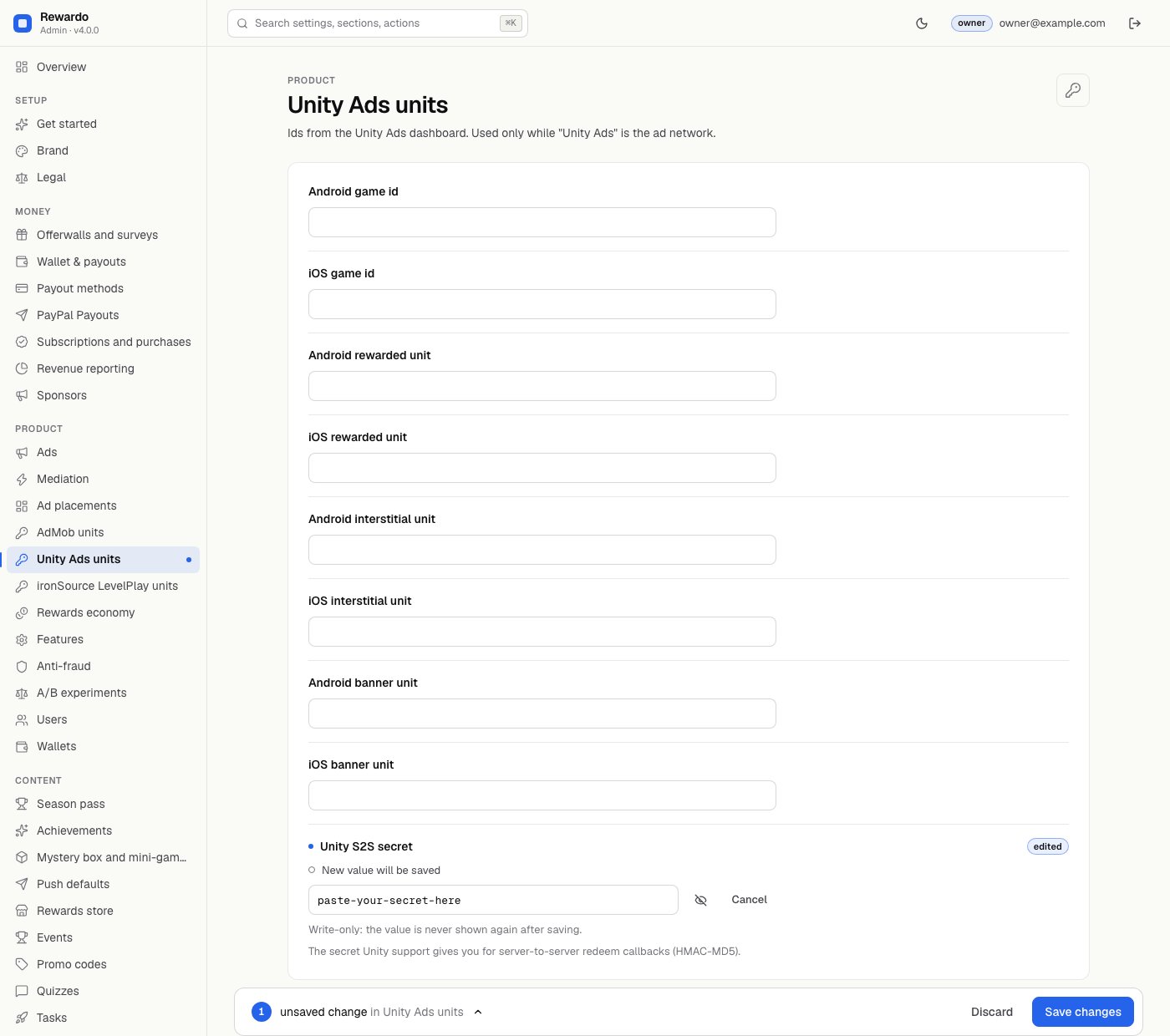Click owner@example.com account label

tap(1052, 23)
